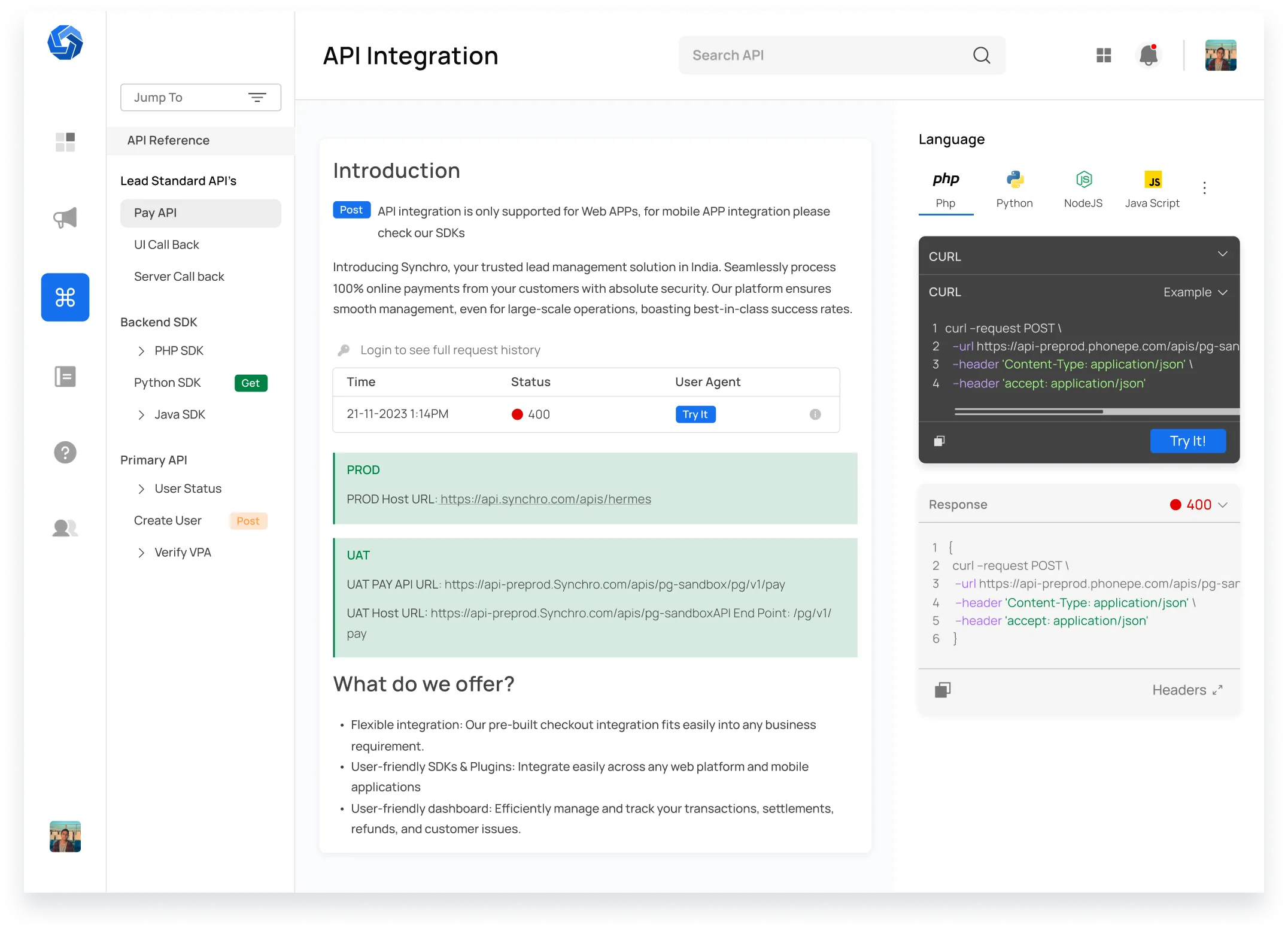Select the API command icon in sidebar
1288x931 pixels.
(65, 297)
